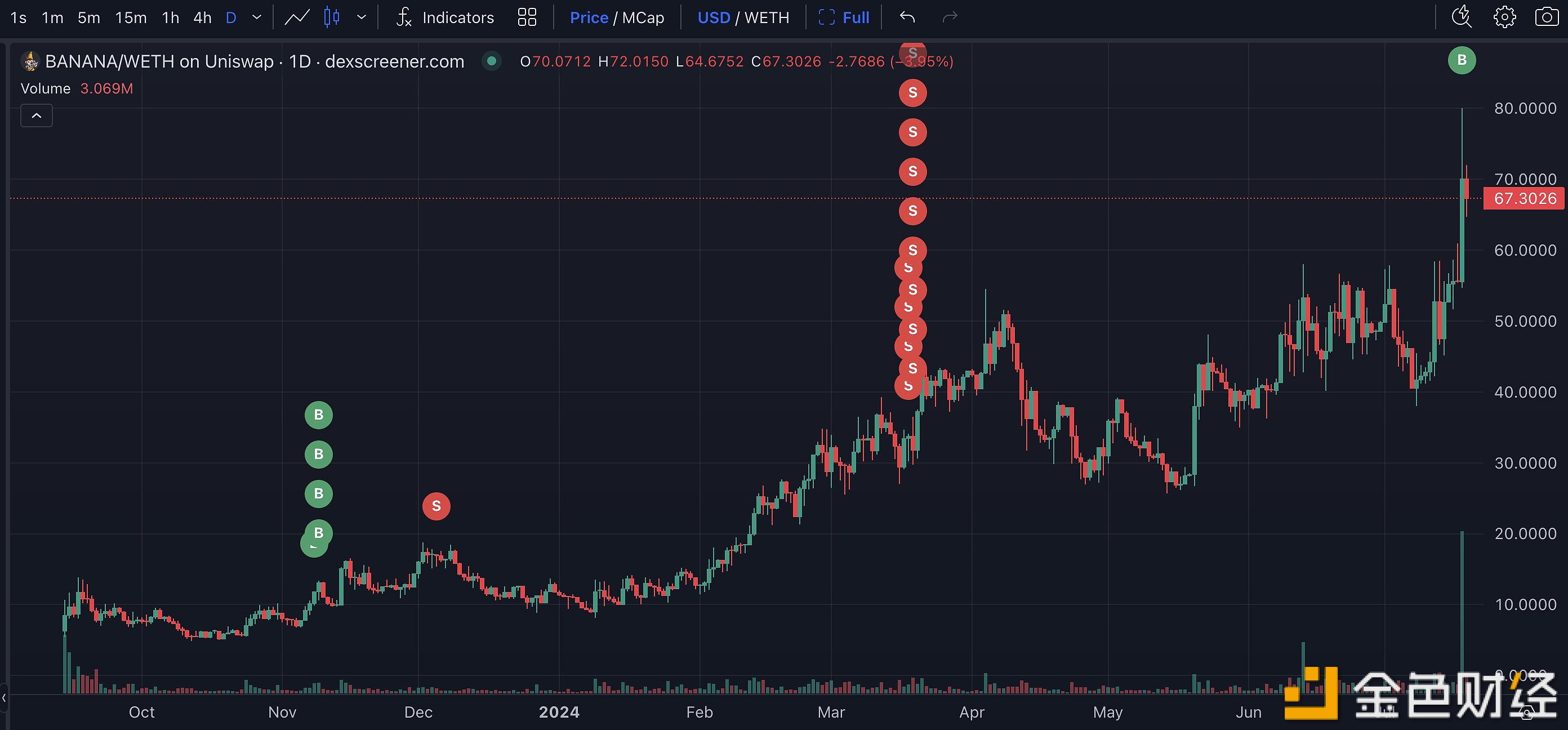Select the D daily timeframe

point(231,17)
